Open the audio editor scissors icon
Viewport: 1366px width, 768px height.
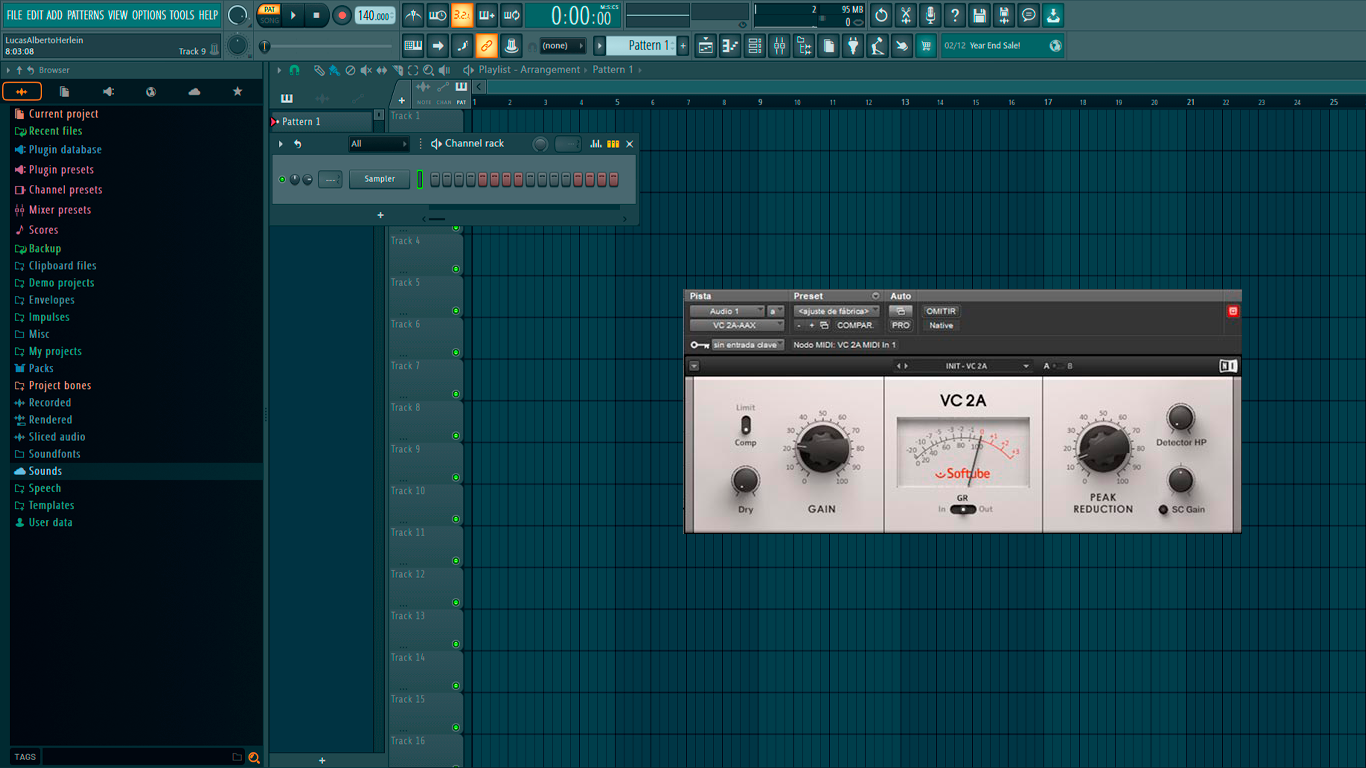coord(906,15)
